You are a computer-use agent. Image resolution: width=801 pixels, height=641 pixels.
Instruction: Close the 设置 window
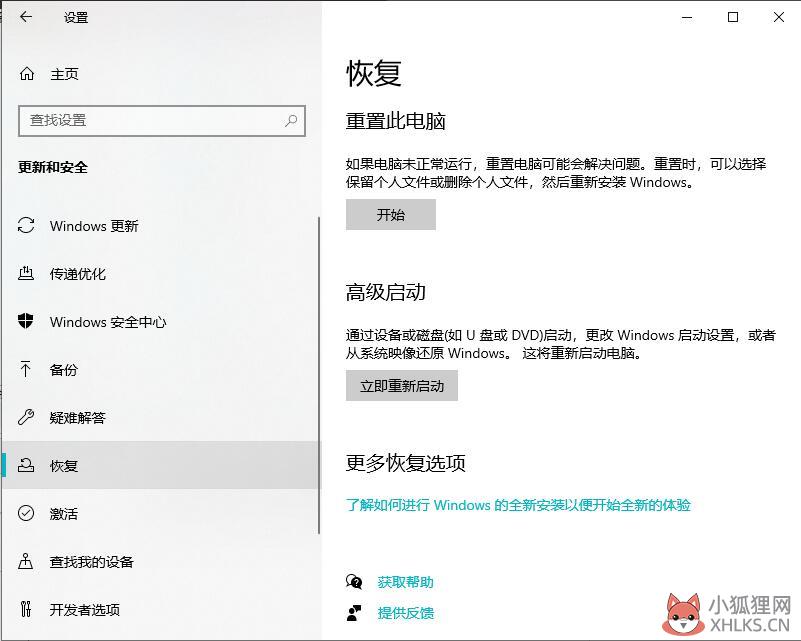pyautogui.click(x=778, y=17)
